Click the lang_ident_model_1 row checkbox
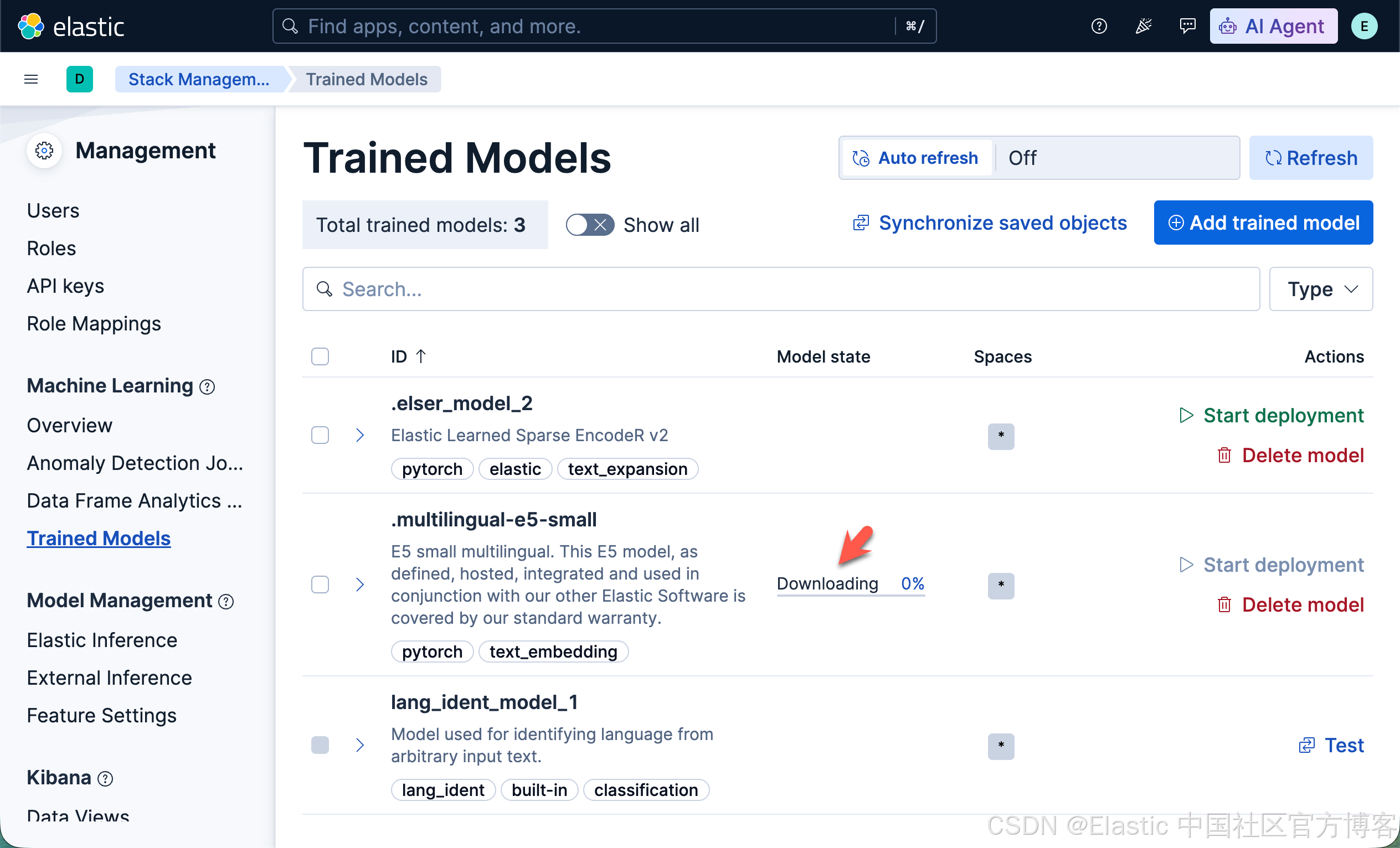This screenshot has height=848, width=1400. click(x=320, y=744)
